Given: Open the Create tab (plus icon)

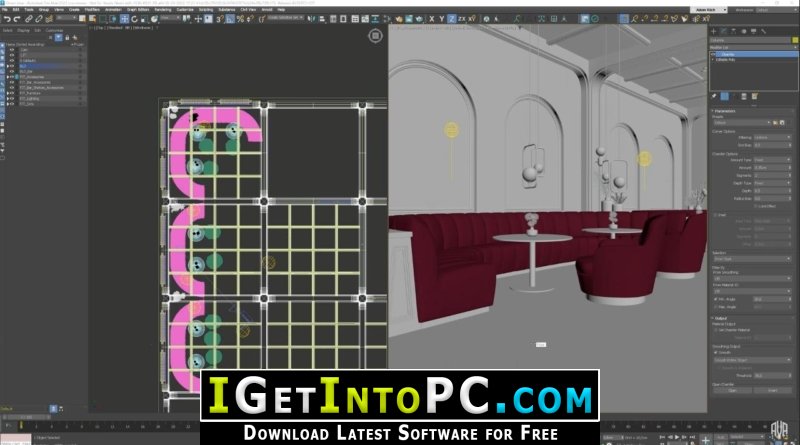Looking at the screenshot, I should 714,31.
